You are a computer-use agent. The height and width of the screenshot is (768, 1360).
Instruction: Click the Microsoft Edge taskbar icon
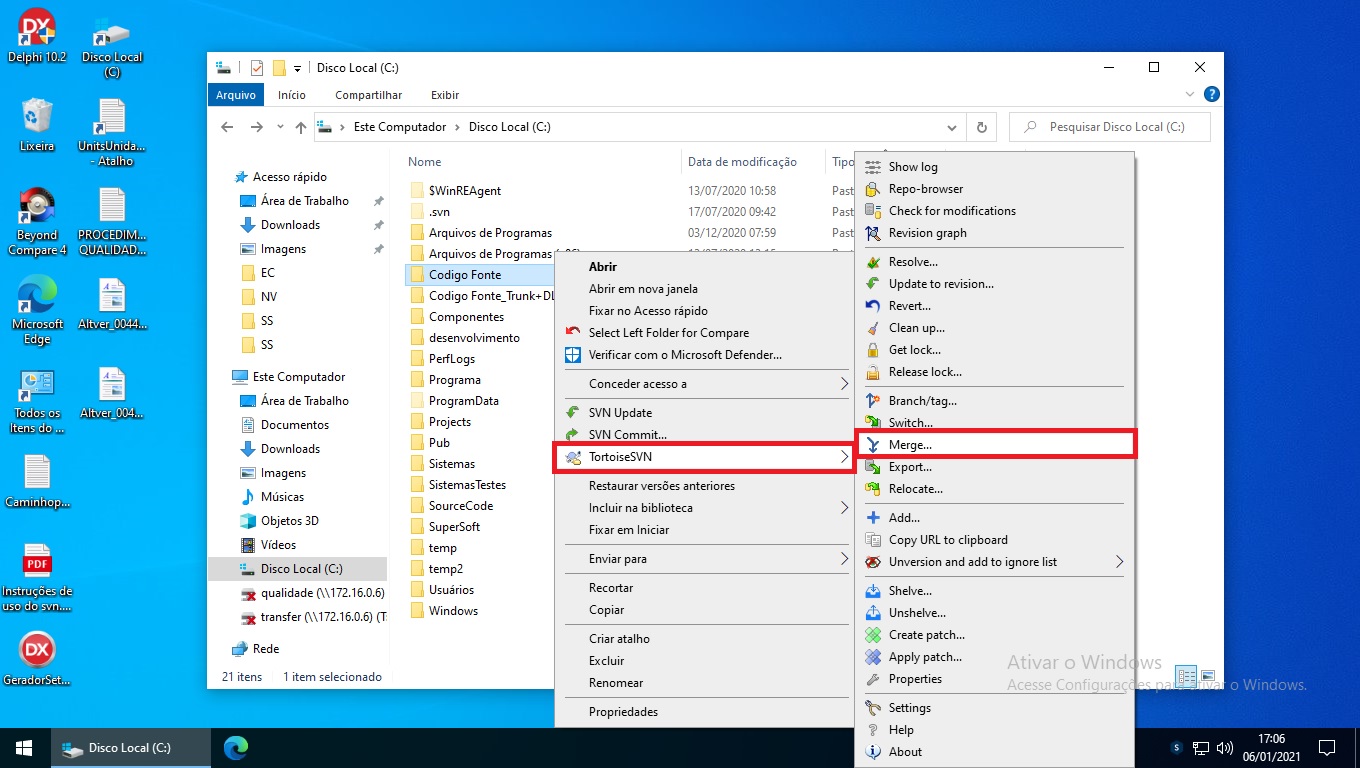coord(236,747)
